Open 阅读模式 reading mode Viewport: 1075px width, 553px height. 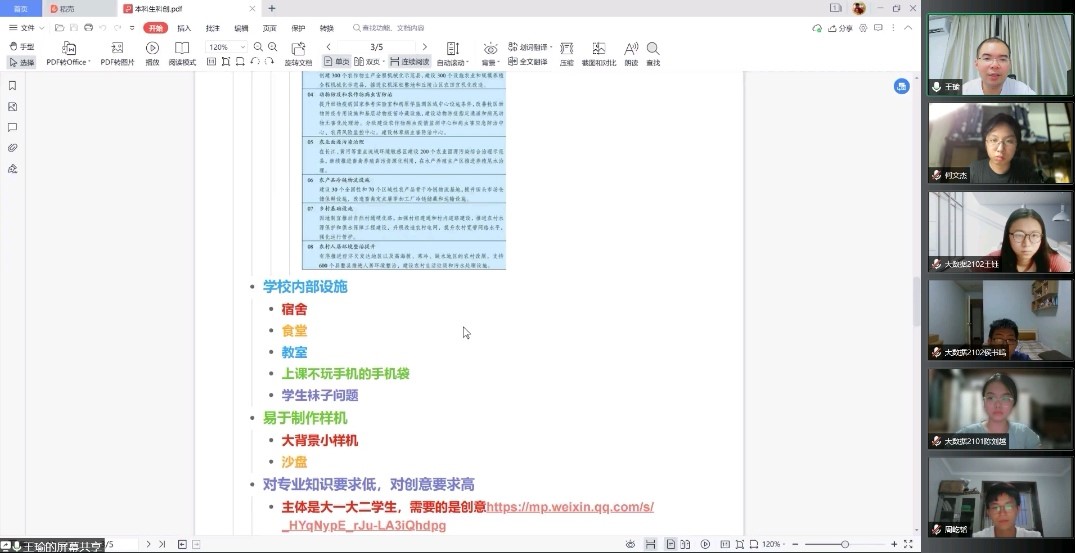click(x=182, y=53)
